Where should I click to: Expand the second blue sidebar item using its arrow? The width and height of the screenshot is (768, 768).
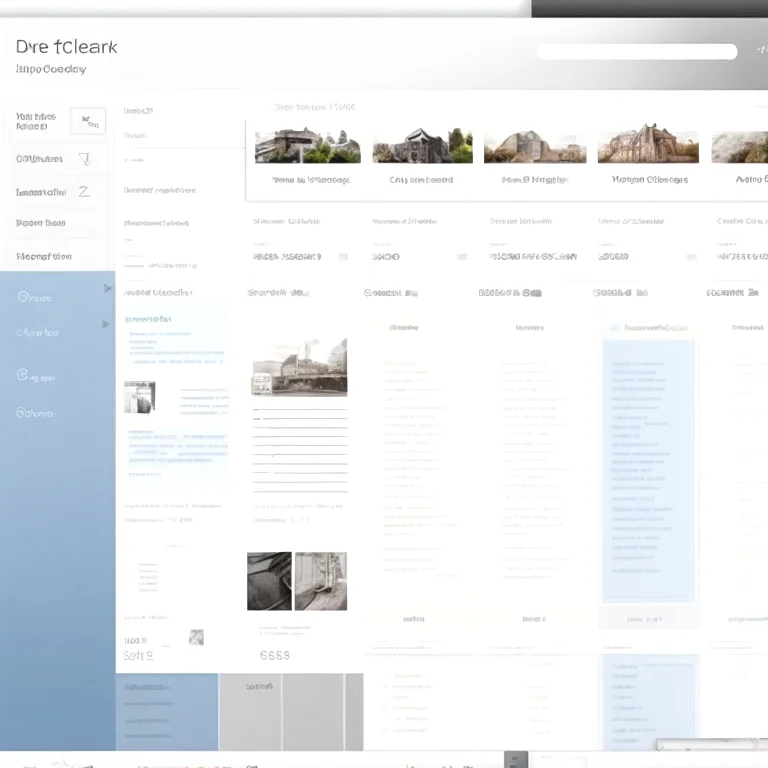click(105, 324)
